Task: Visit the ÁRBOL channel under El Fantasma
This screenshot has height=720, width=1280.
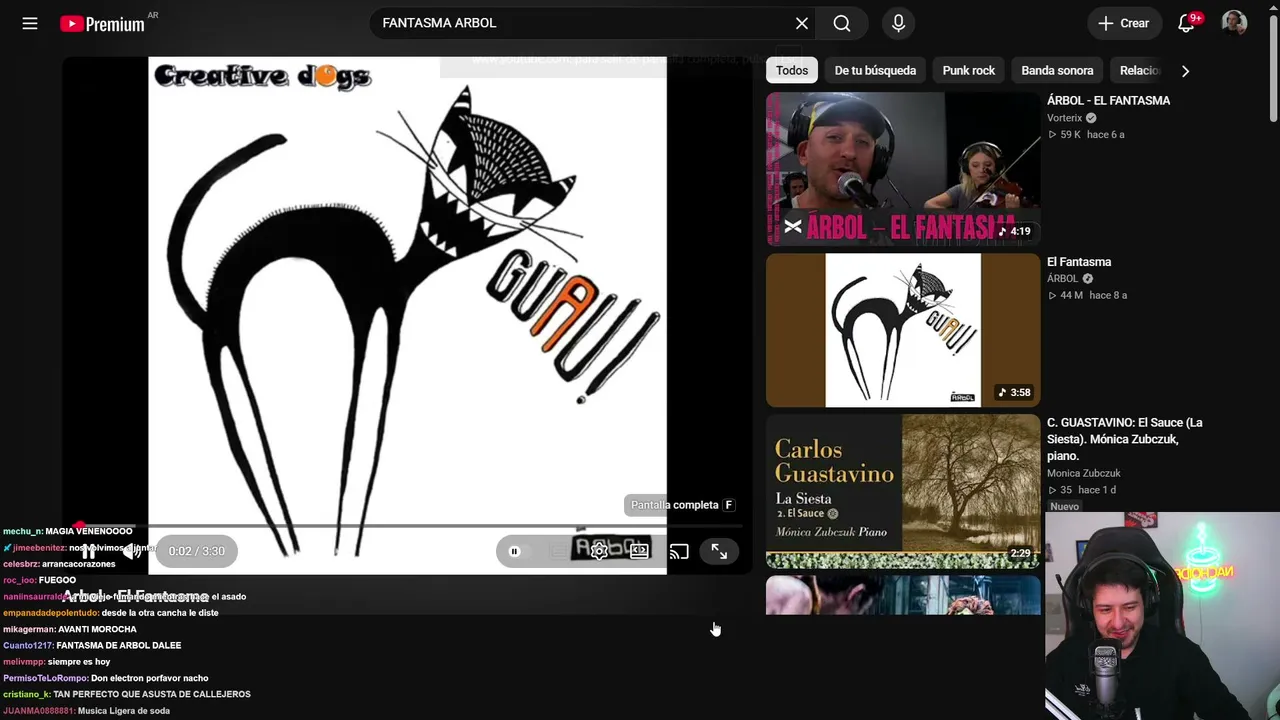Action: tap(1062, 279)
